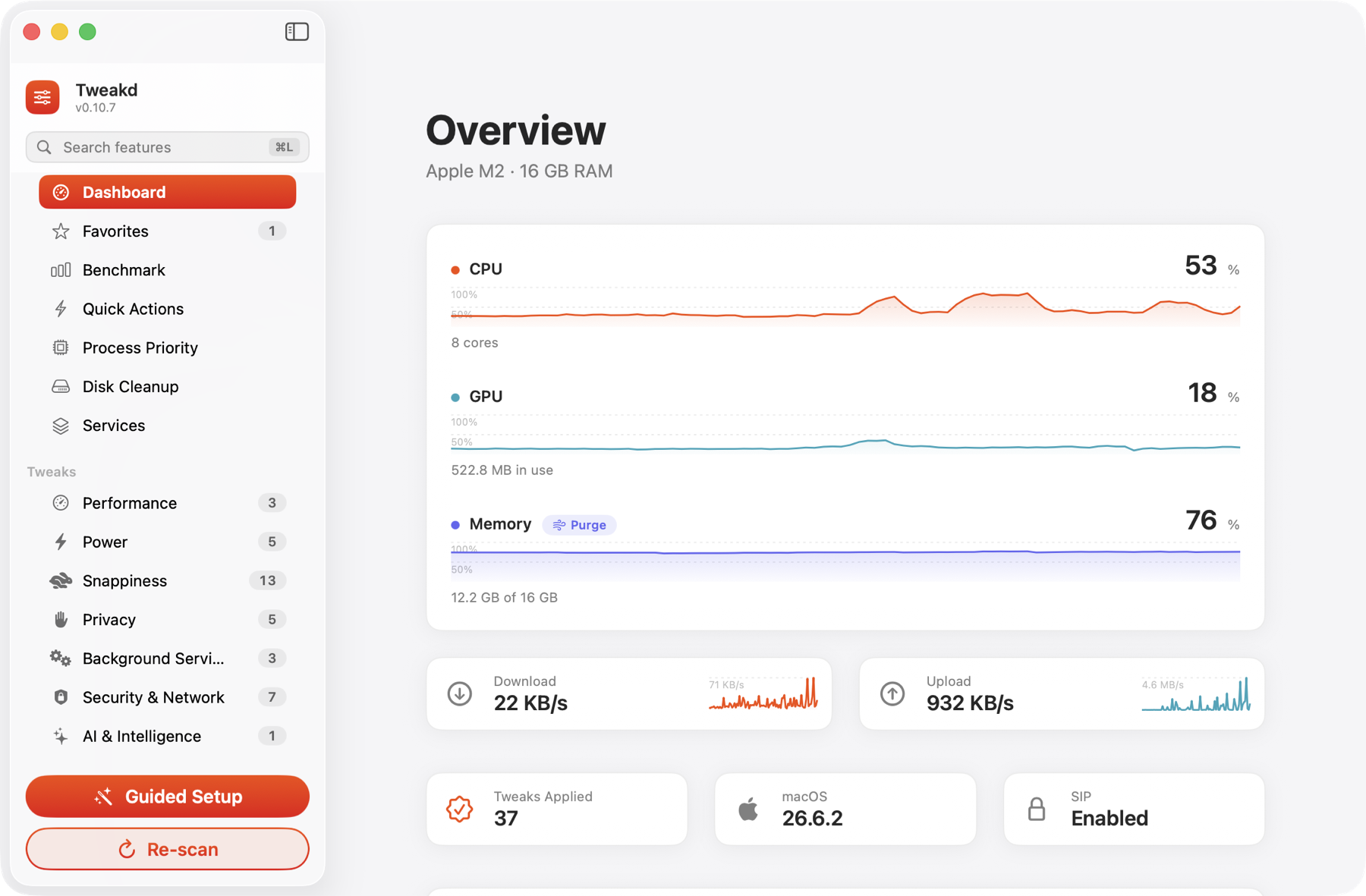Viewport: 1366px width, 896px height.
Task: Click the Disk Cleanup drive icon
Action: (61, 387)
